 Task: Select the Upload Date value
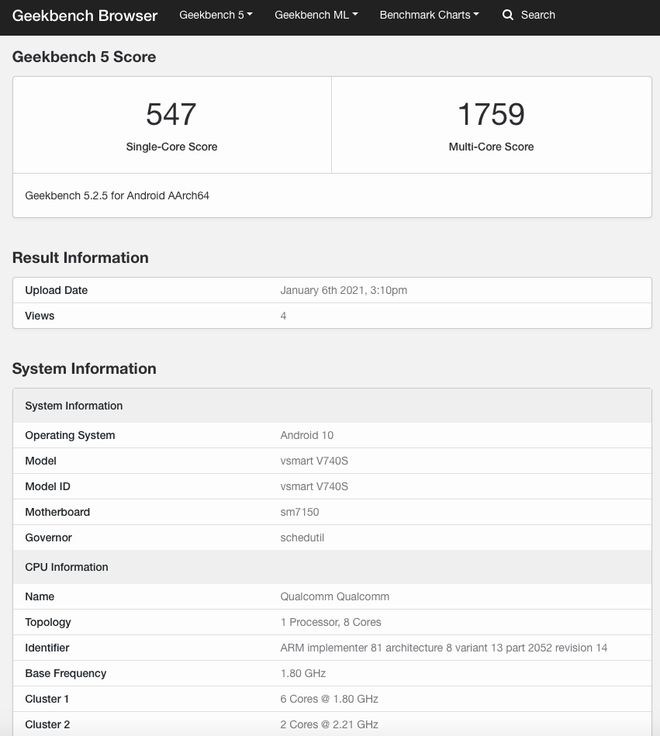[x=343, y=290]
